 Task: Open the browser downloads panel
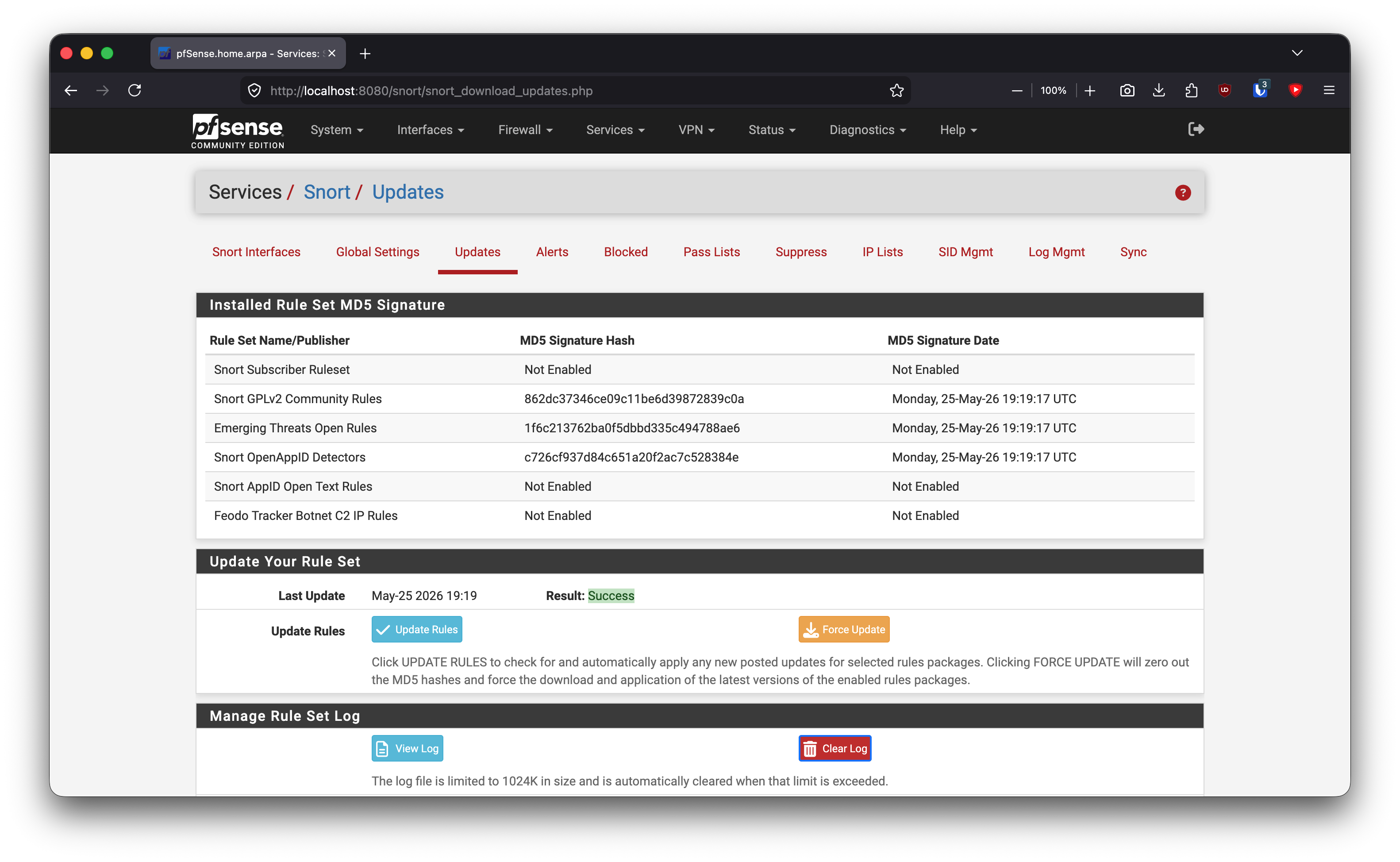pos(1159,90)
